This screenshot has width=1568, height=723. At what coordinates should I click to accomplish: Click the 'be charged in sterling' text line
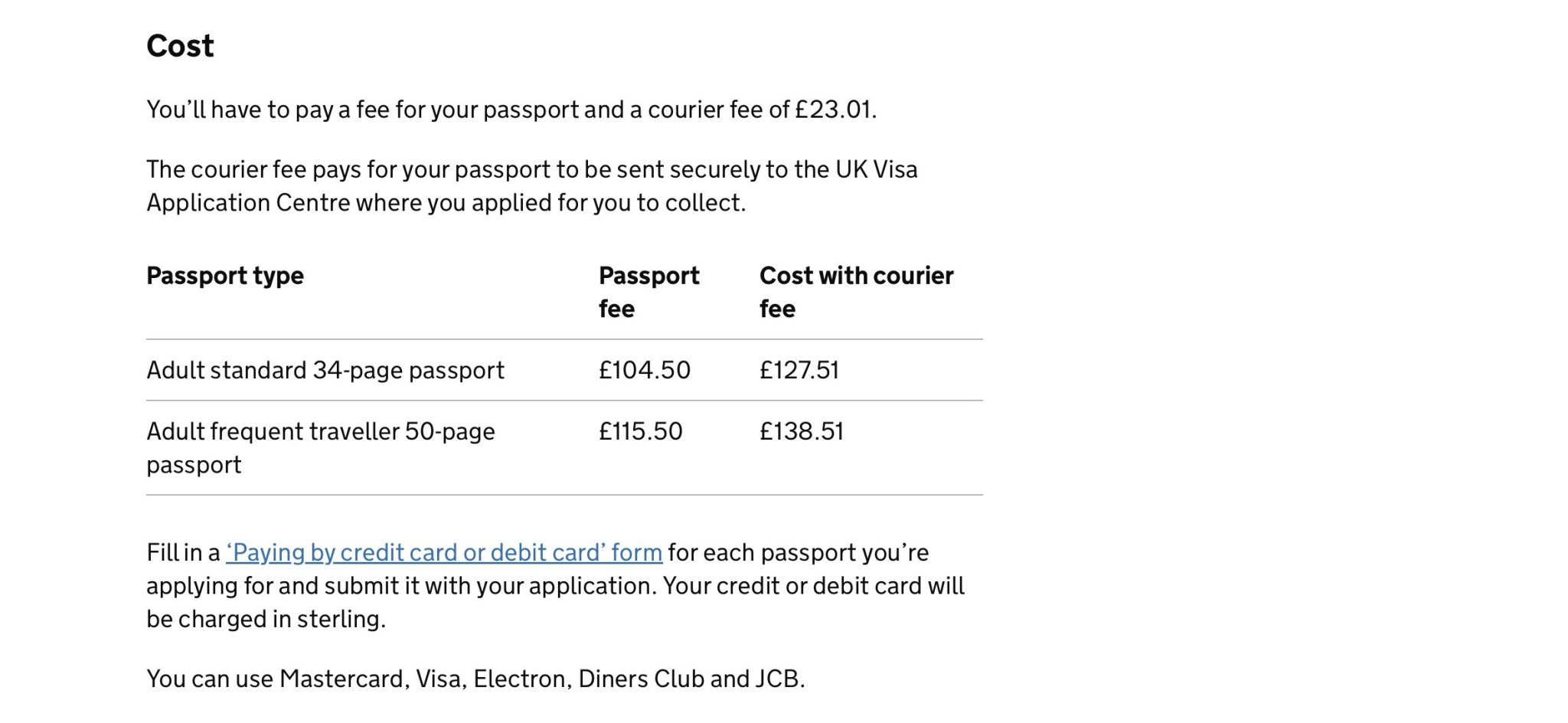pyautogui.click(x=266, y=619)
